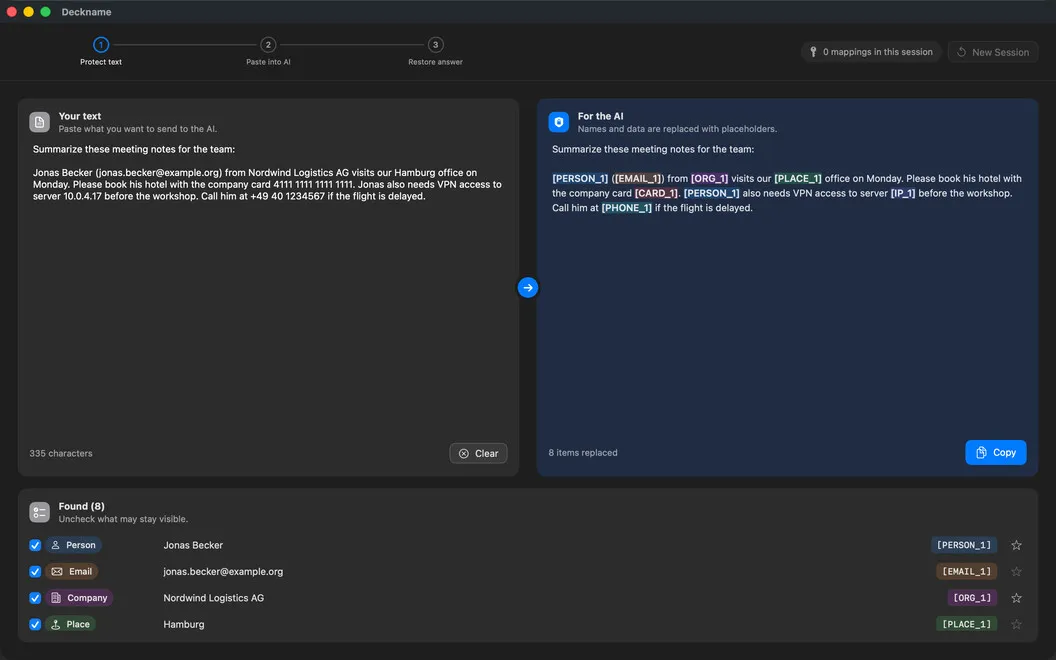Click the Jonas Becker value in list
The height and width of the screenshot is (660, 1056).
click(193, 545)
